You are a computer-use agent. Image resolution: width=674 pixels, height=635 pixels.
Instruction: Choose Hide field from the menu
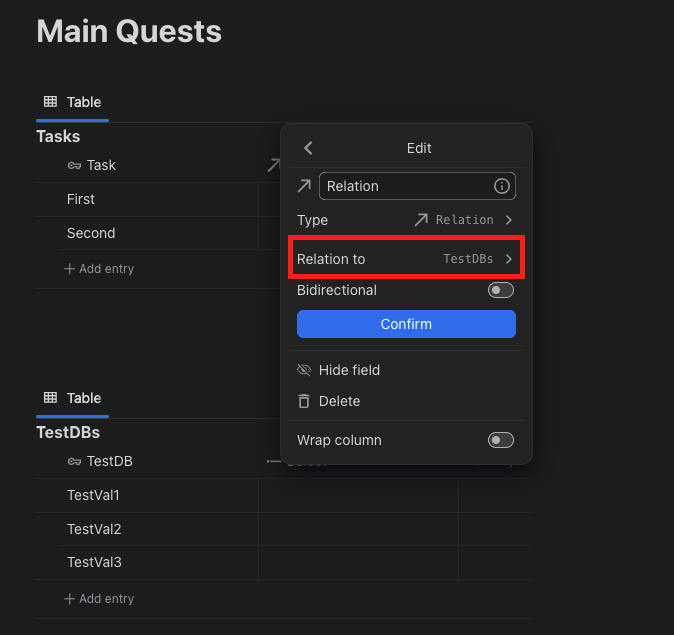pos(349,370)
